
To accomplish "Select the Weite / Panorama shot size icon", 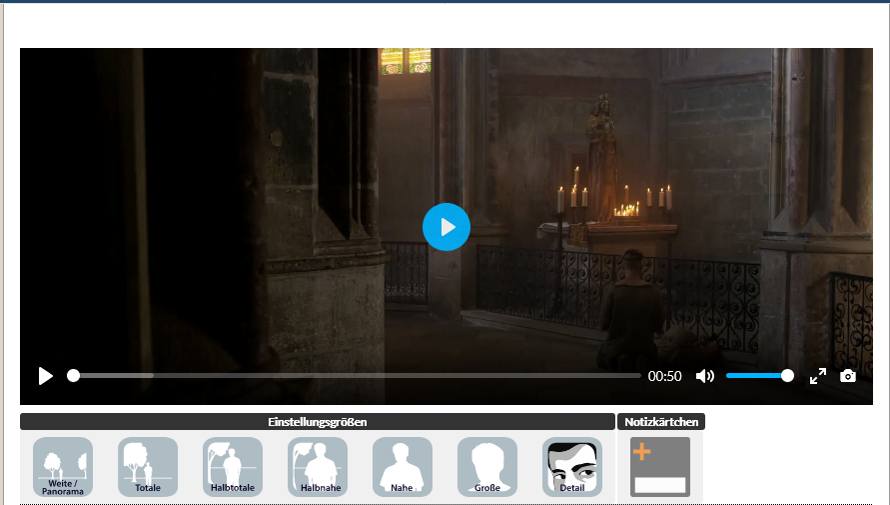I will pyautogui.click(x=63, y=467).
